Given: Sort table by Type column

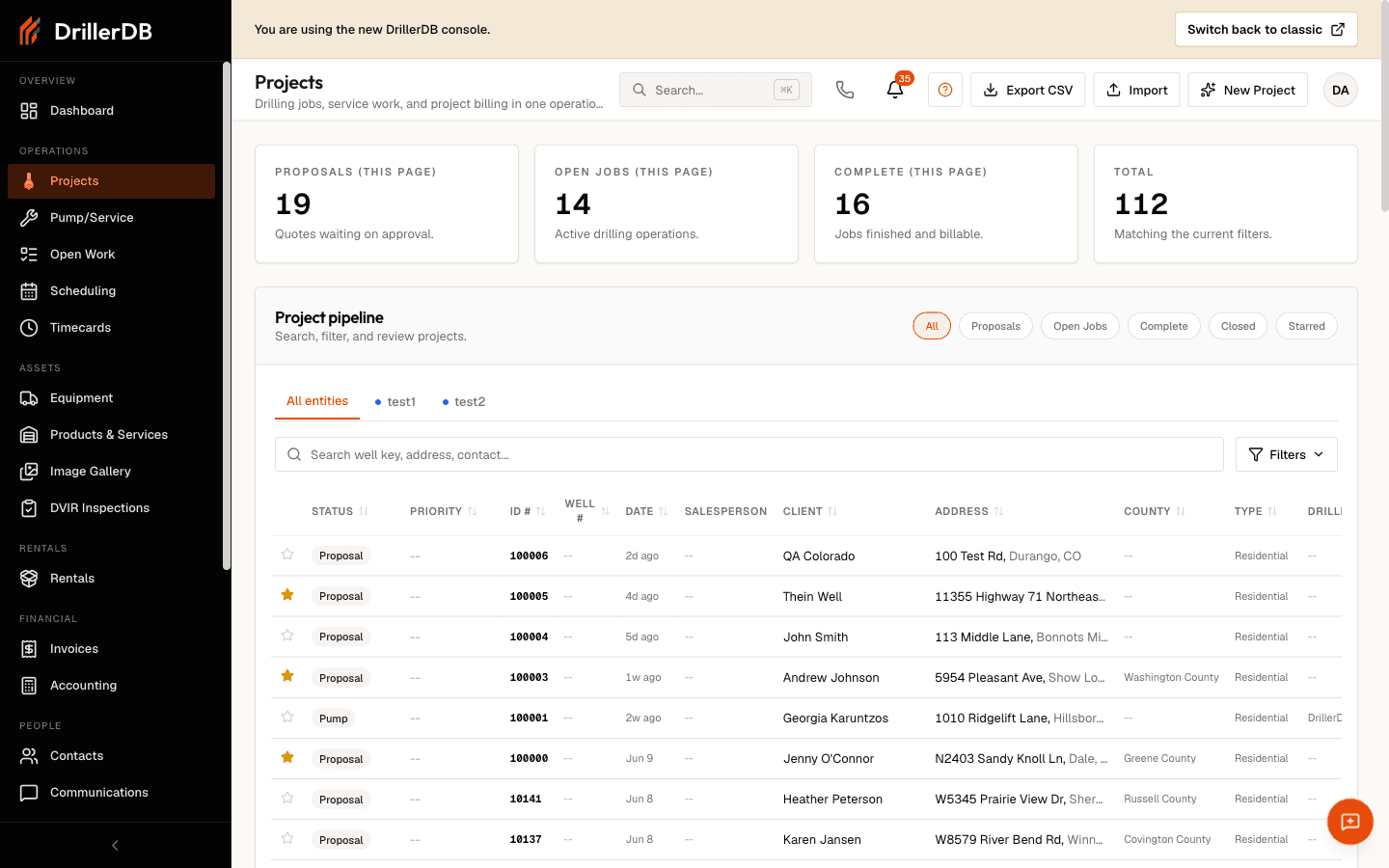Looking at the screenshot, I should (1256, 511).
